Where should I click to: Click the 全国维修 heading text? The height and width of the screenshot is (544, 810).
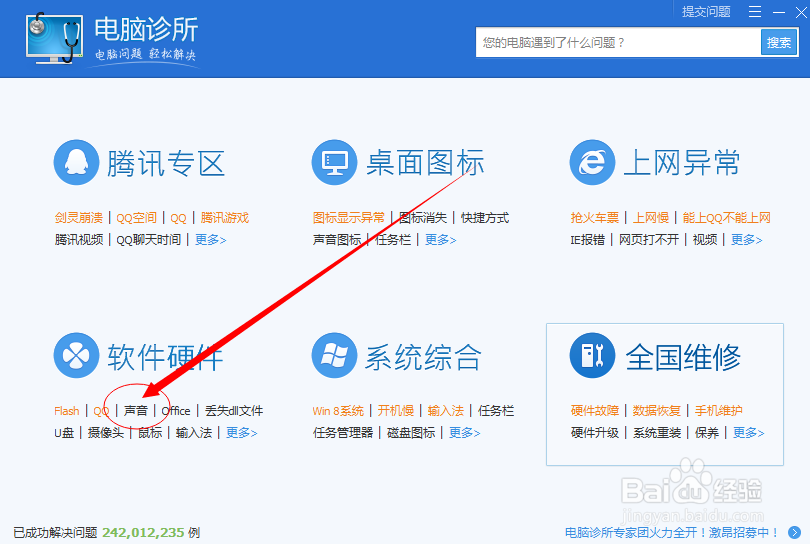point(683,357)
